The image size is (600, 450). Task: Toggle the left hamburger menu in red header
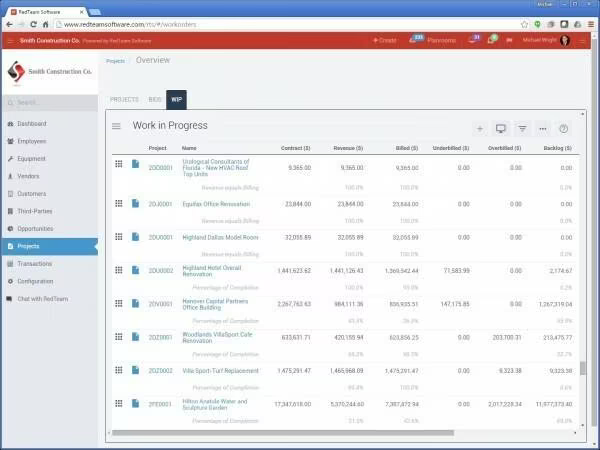click(x=11, y=41)
